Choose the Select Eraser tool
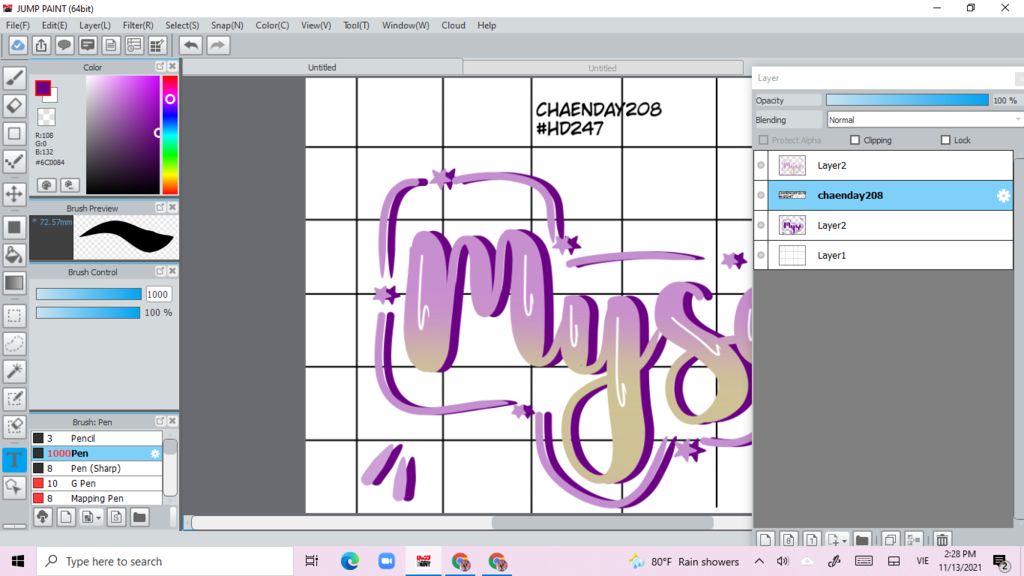Image resolution: width=1024 pixels, height=576 pixels. (x=14, y=426)
